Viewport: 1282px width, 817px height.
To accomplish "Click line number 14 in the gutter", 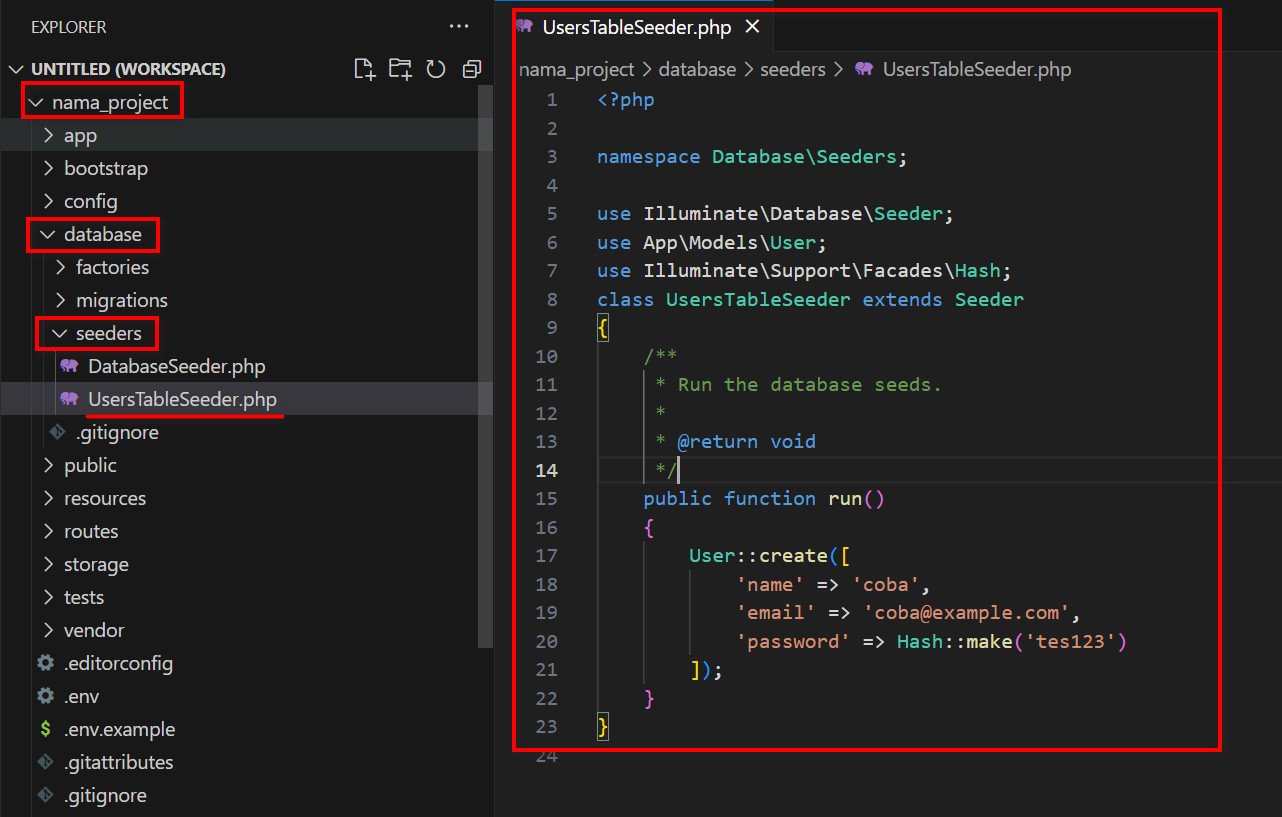I will click(546, 470).
